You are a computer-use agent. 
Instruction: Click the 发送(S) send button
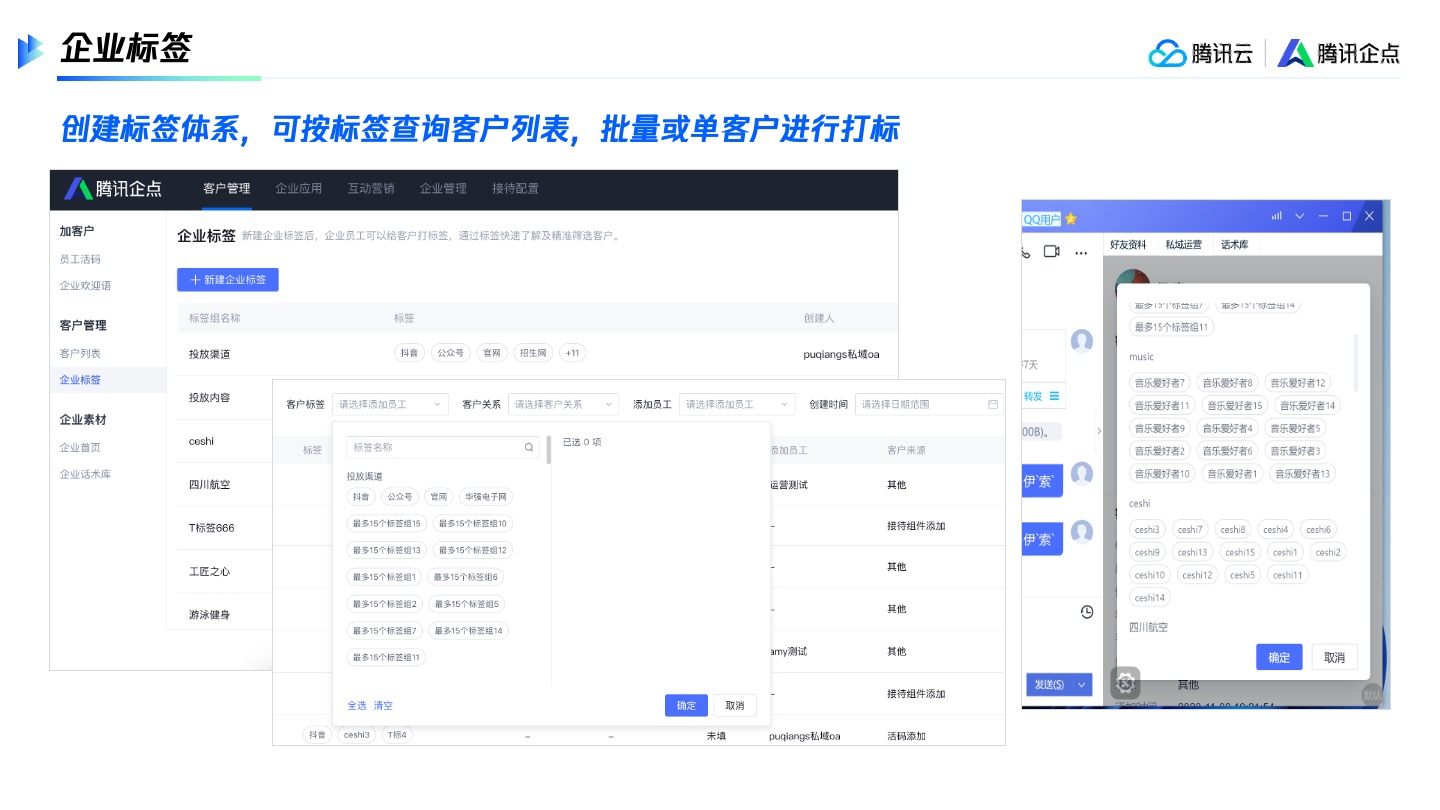1049,685
